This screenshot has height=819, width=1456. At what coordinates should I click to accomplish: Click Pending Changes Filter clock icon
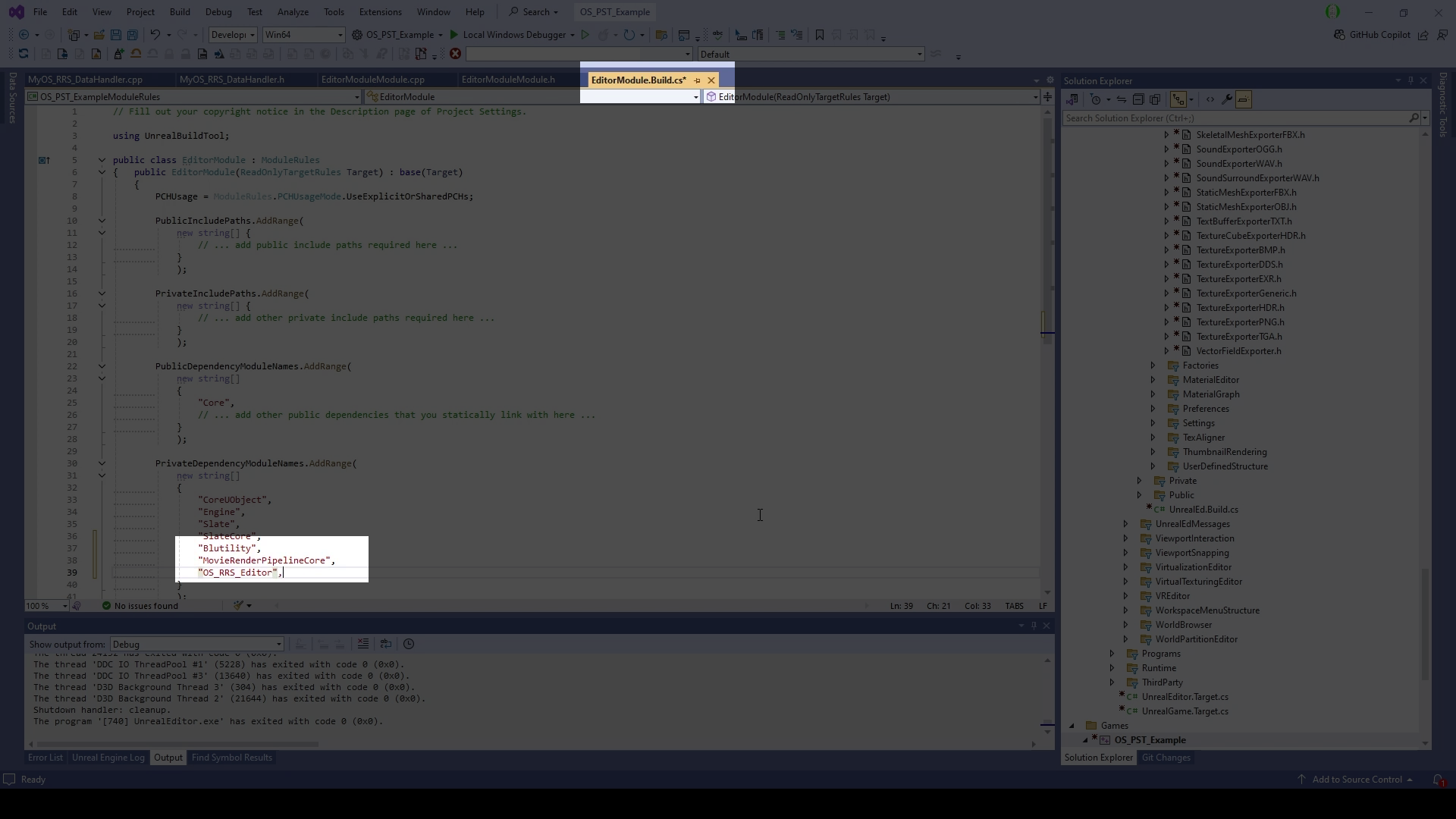(x=1095, y=99)
